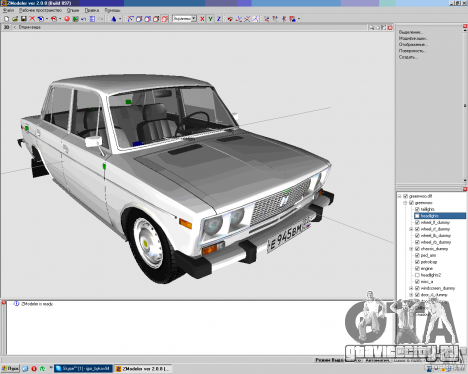The image size is (468, 374).
Task: Toggle the ped_arm checkbox
Action: [x=417, y=255]
